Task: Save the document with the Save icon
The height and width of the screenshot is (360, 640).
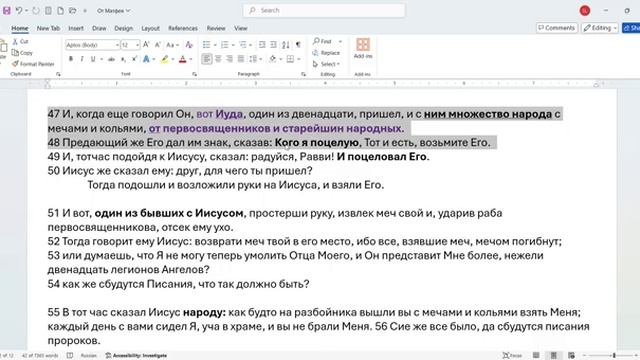Action: point(7,11)
